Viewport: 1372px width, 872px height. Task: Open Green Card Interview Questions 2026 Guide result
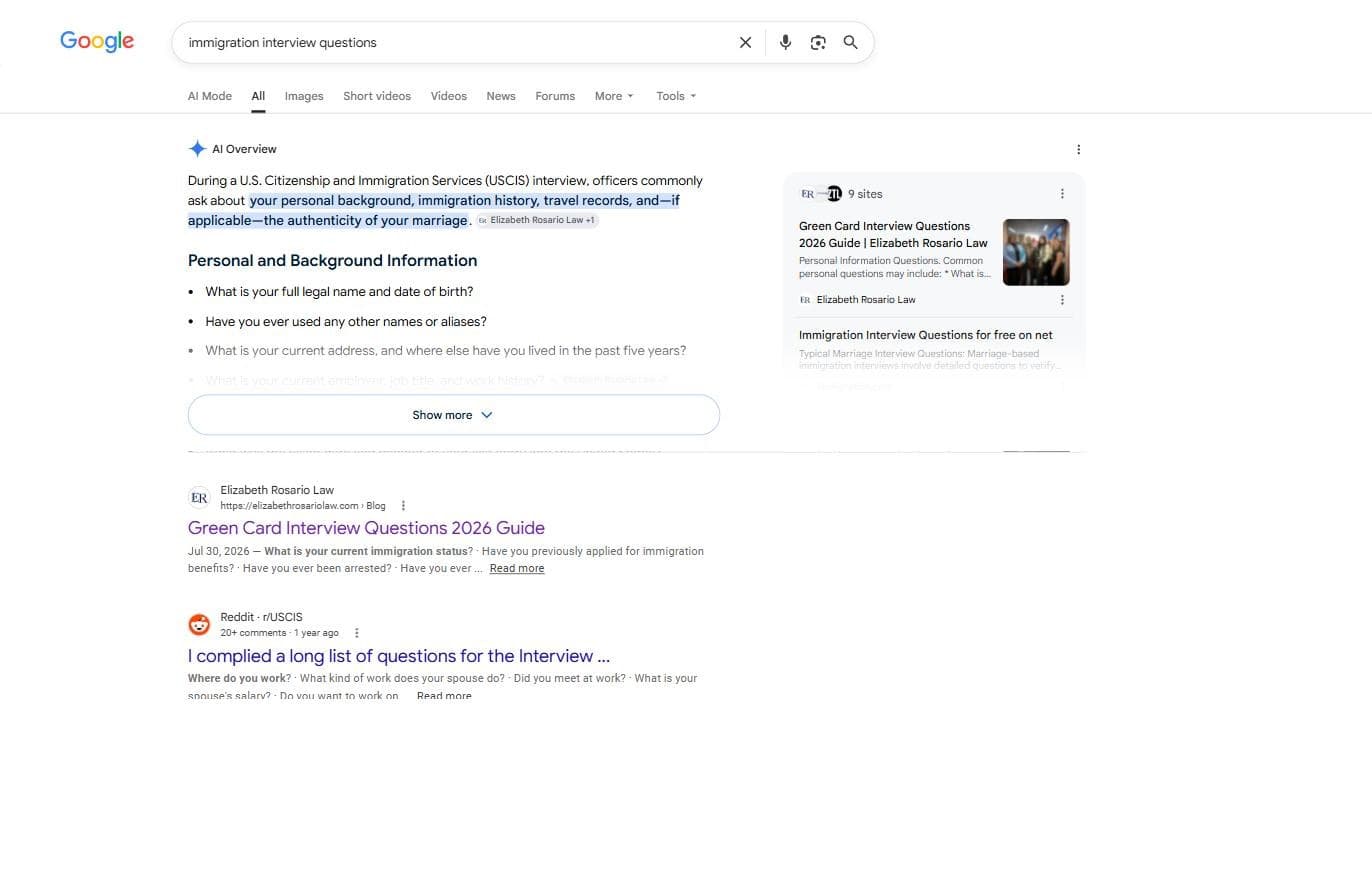tap(366, 528)
